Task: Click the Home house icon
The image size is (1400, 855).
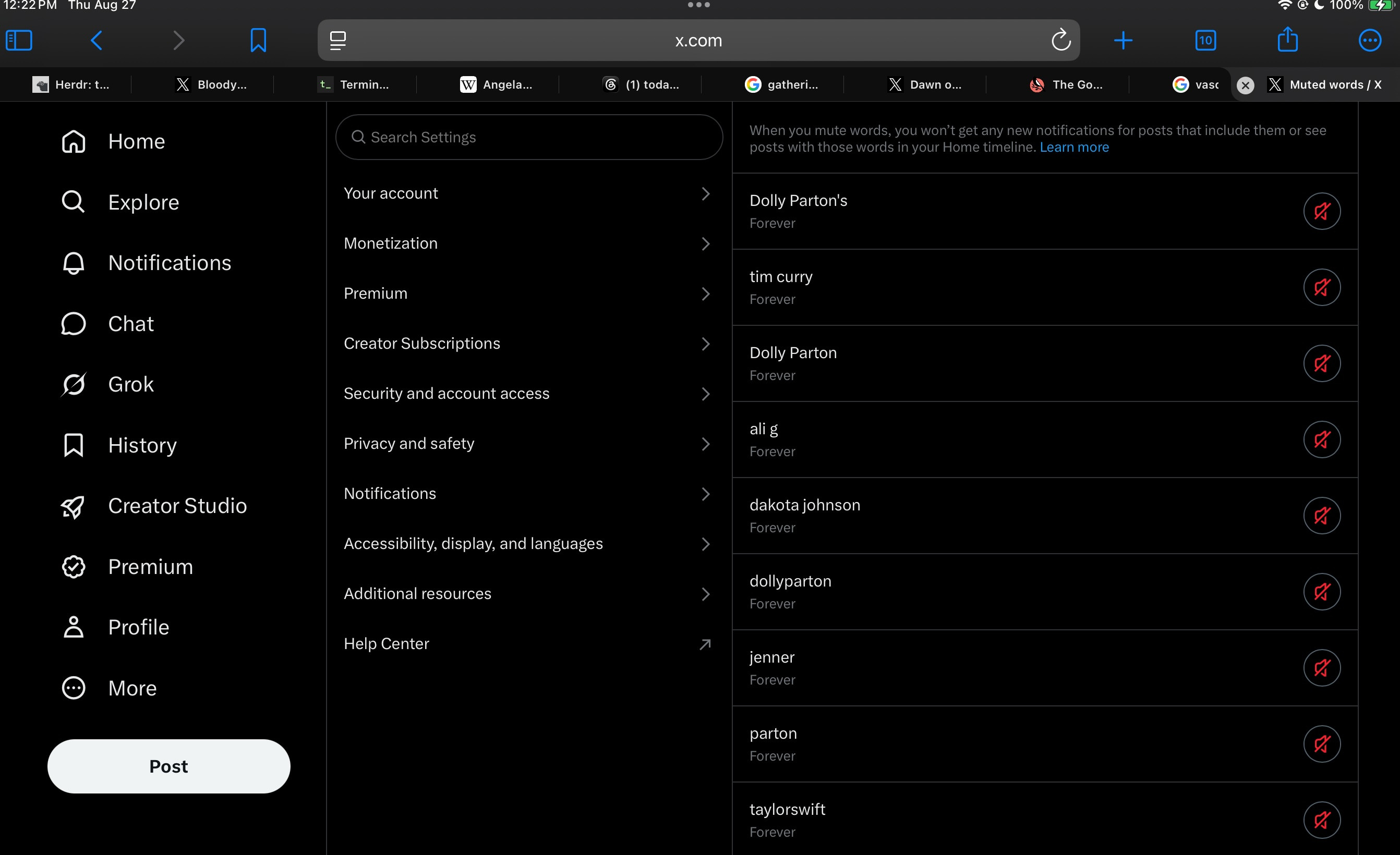Action: (74, 141)
